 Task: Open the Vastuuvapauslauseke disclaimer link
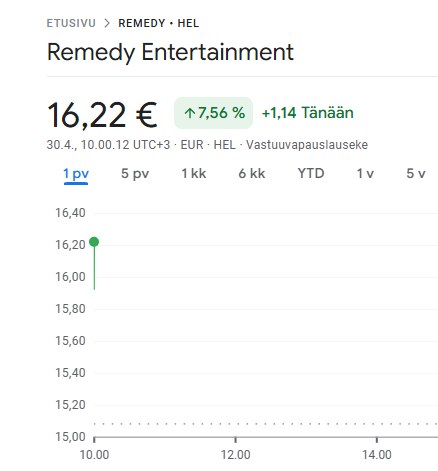(x=307, y=145)
